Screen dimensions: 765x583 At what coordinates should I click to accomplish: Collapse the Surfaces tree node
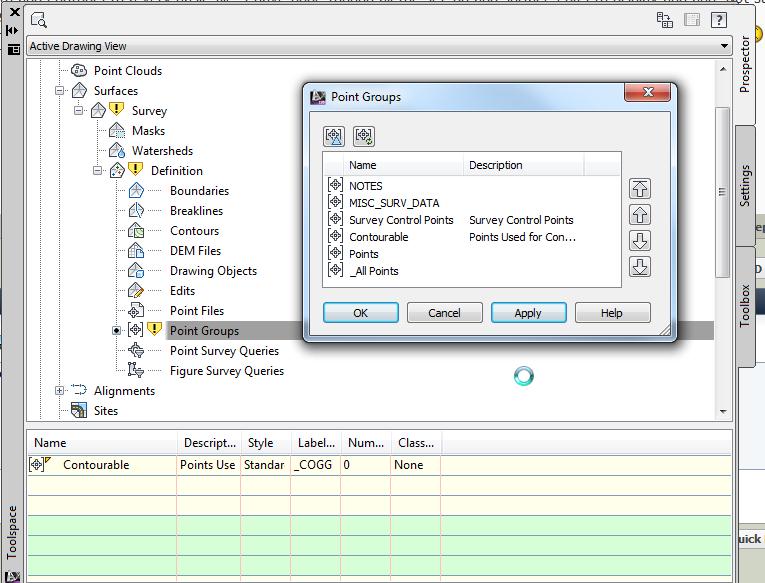[60, 91]
